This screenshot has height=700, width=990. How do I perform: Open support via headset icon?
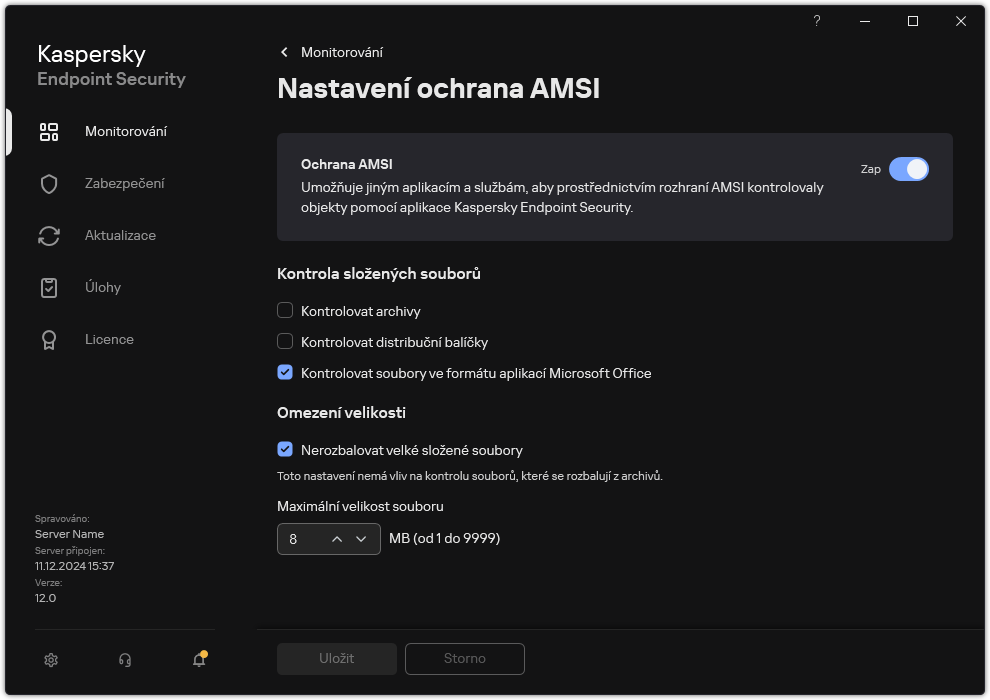[x=124, y=660]
